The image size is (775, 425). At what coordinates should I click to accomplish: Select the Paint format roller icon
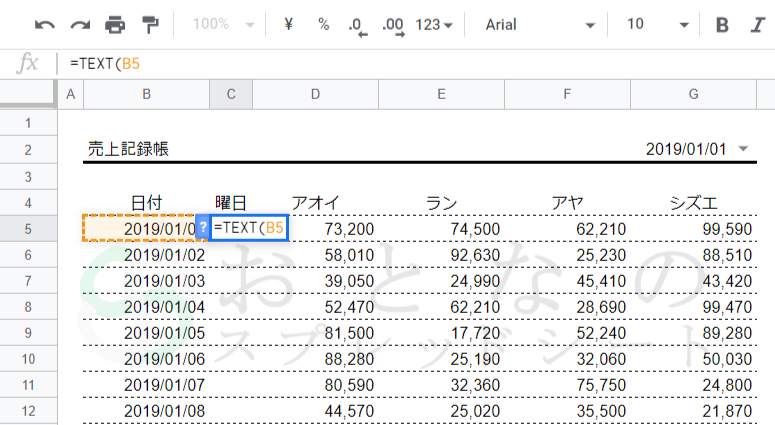(150, 25)
